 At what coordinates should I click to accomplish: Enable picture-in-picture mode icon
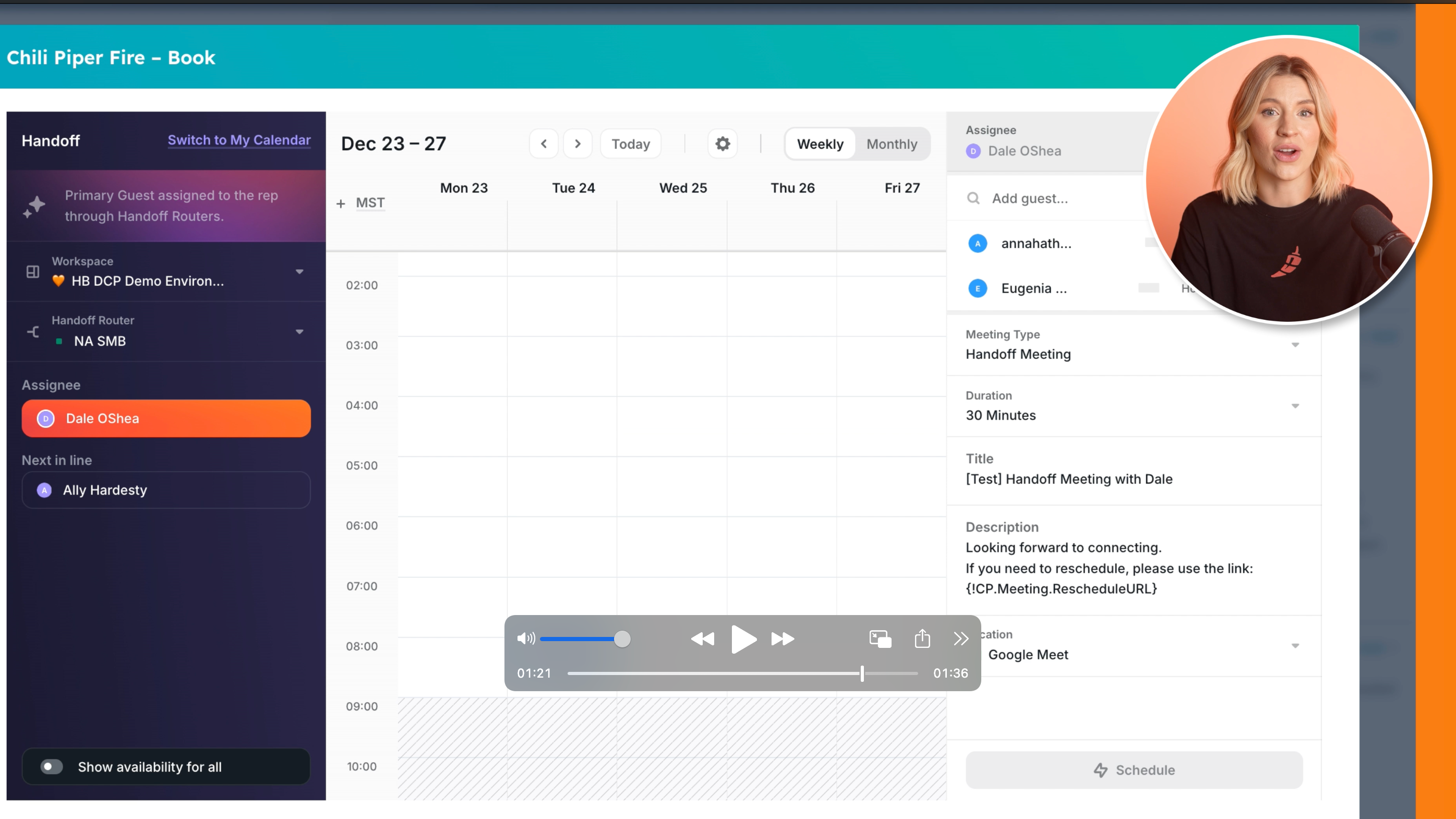(880, 639)
